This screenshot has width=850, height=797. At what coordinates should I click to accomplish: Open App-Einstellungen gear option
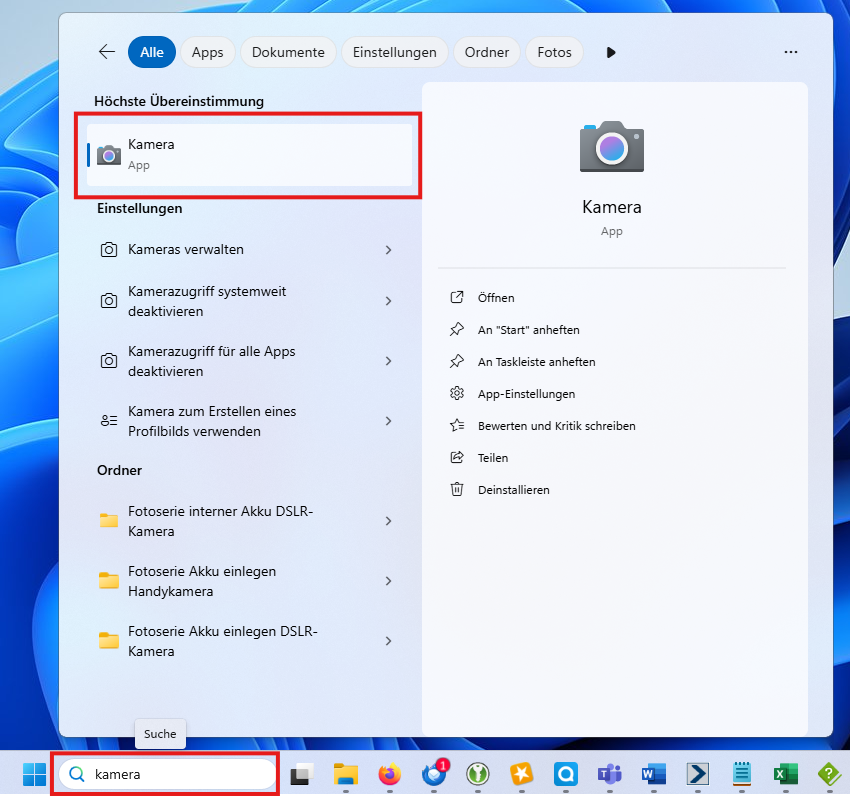[457, 393]
